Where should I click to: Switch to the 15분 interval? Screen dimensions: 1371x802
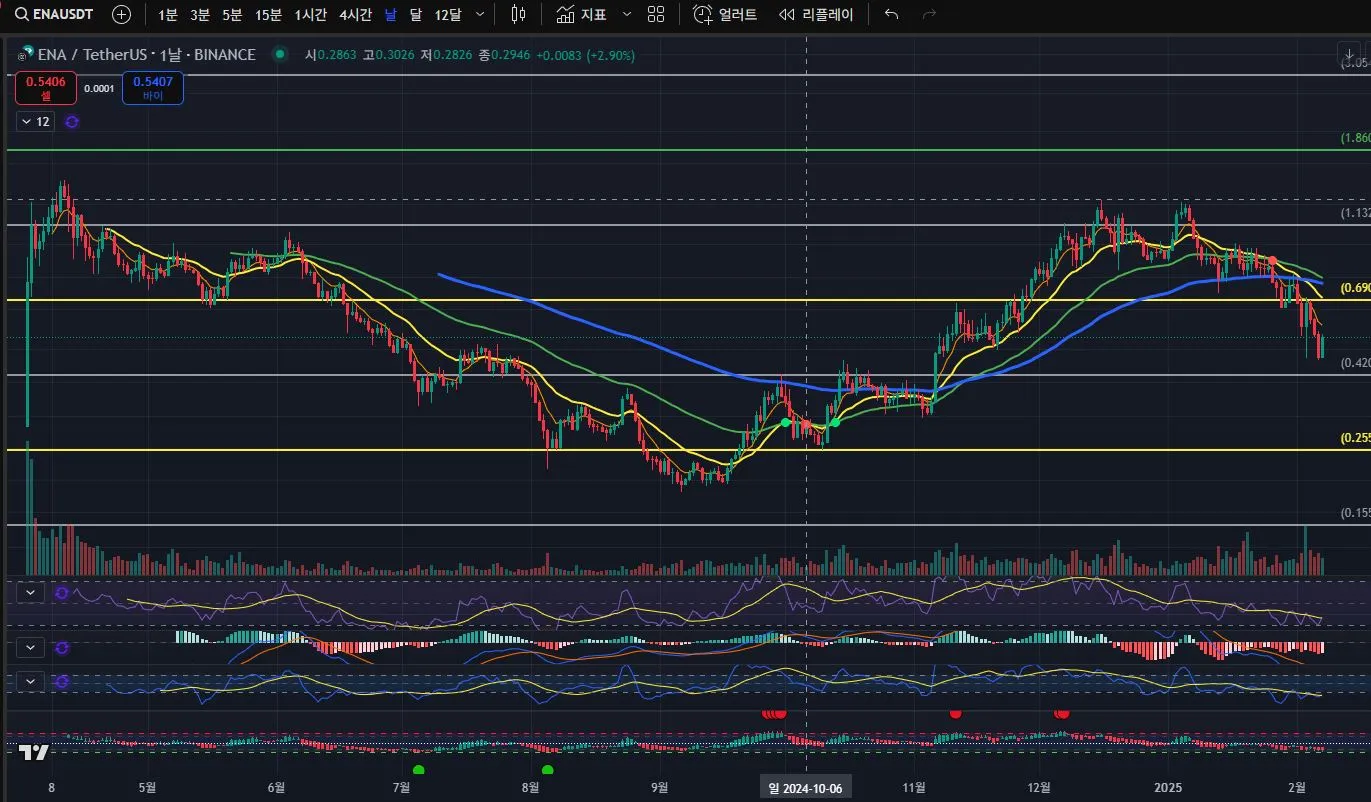268,15
